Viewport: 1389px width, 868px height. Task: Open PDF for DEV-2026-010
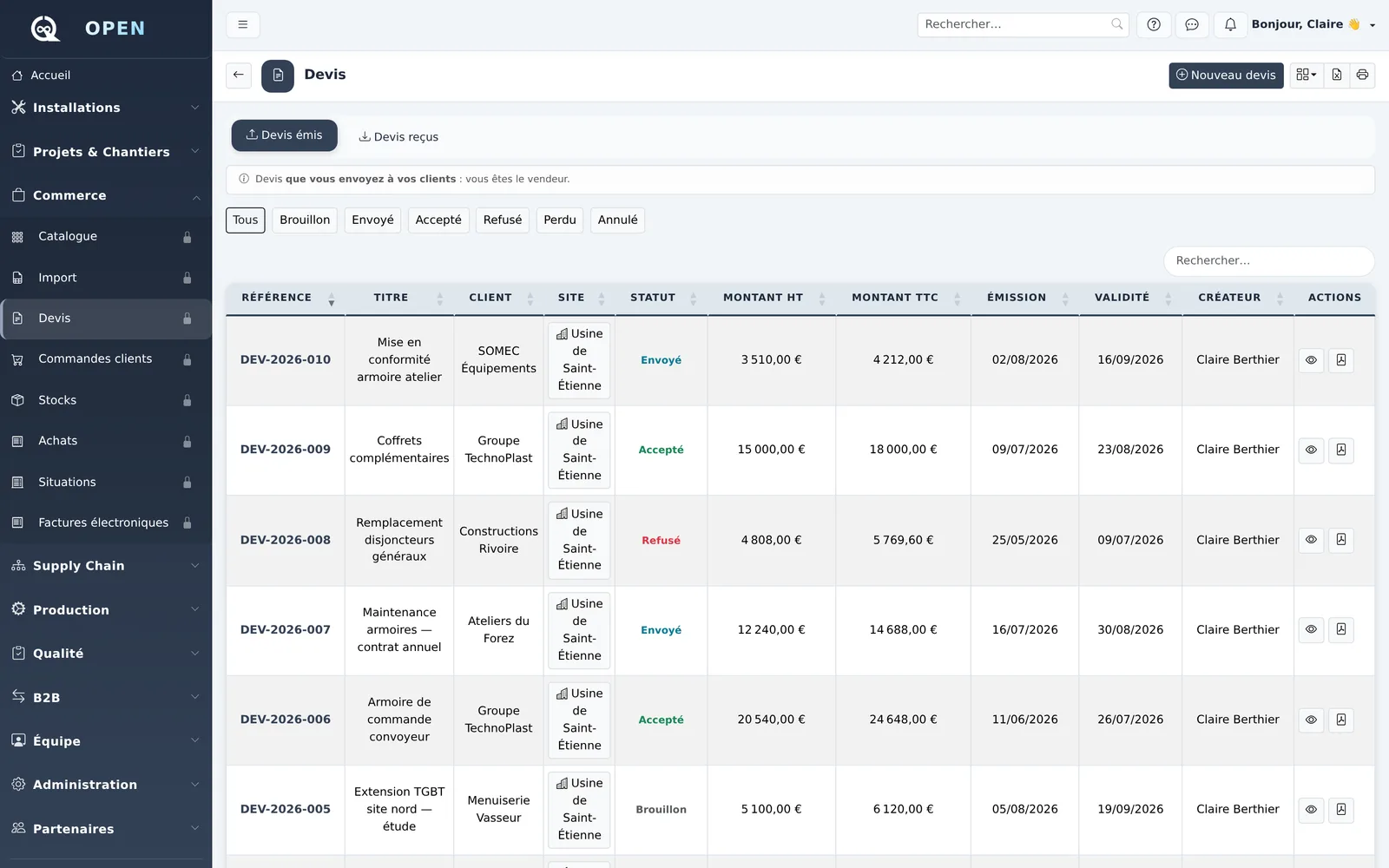click(1341, 360)
